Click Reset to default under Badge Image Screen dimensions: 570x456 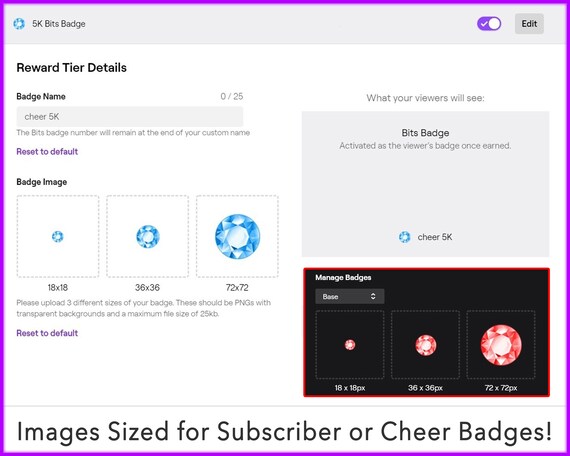pyautogui.click(x=47, y=333)
